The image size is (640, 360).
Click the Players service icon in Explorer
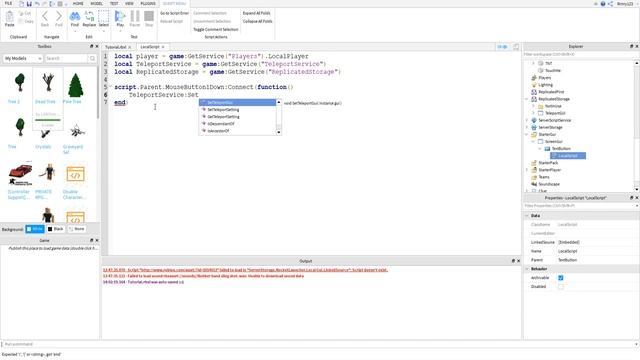point(534,78)
